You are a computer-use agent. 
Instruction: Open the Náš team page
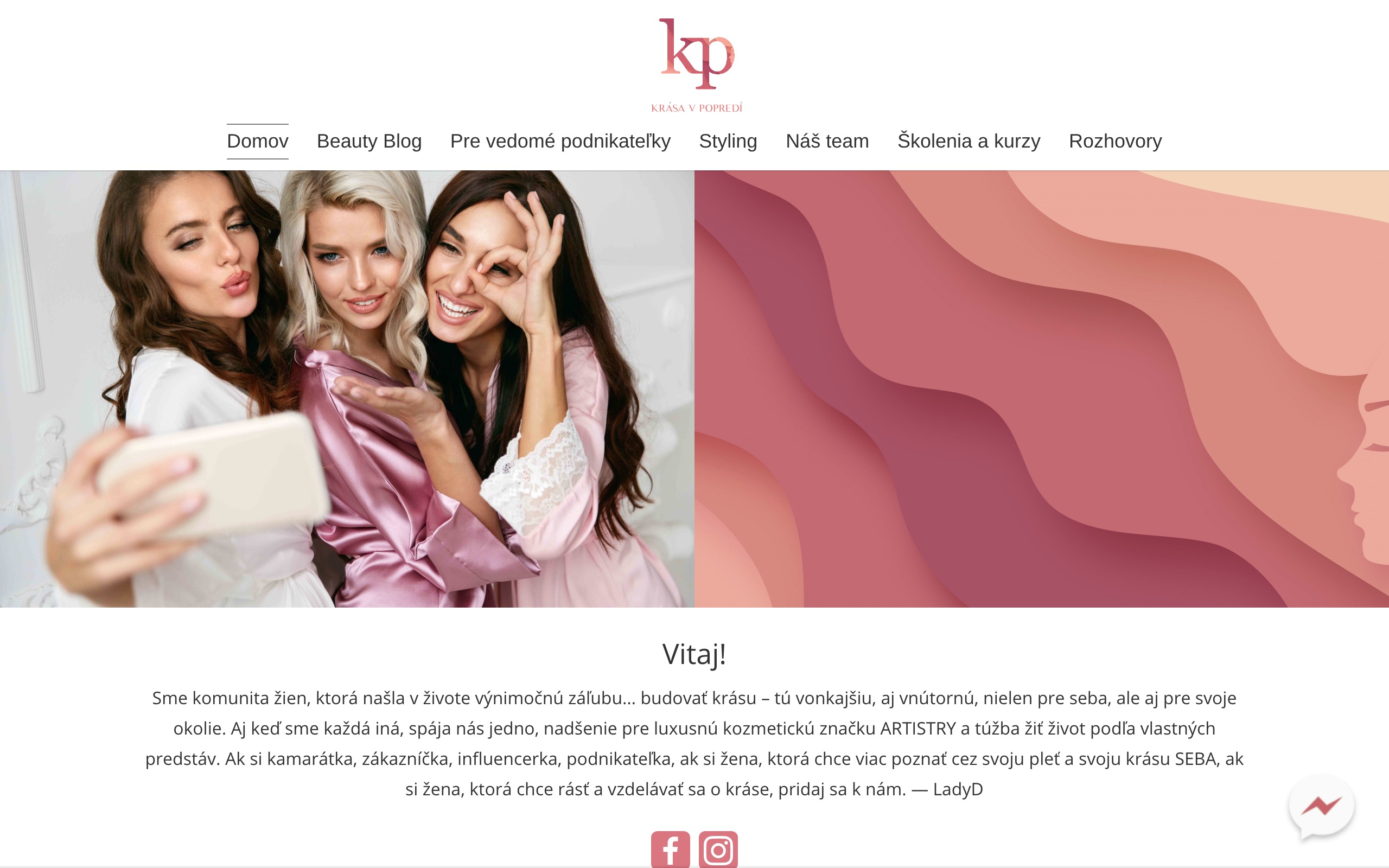click(x=827, y=141)
